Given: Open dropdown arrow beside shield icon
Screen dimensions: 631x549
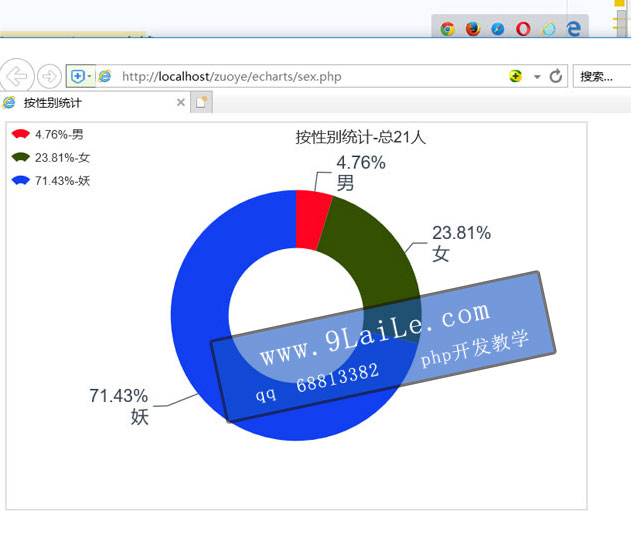Looking at the screenshot, I should [x=89, y=76].
